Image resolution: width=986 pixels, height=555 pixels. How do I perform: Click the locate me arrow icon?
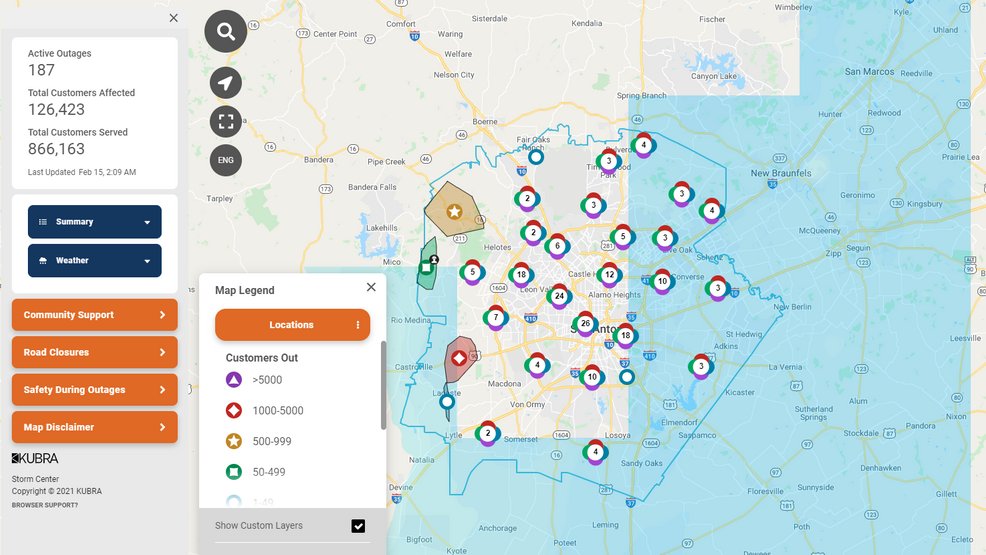[226, 83]
